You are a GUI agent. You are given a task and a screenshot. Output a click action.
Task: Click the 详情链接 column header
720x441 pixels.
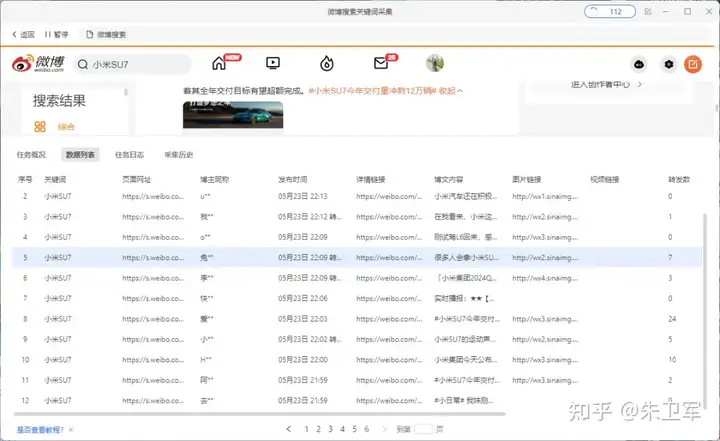click(371, 179)
